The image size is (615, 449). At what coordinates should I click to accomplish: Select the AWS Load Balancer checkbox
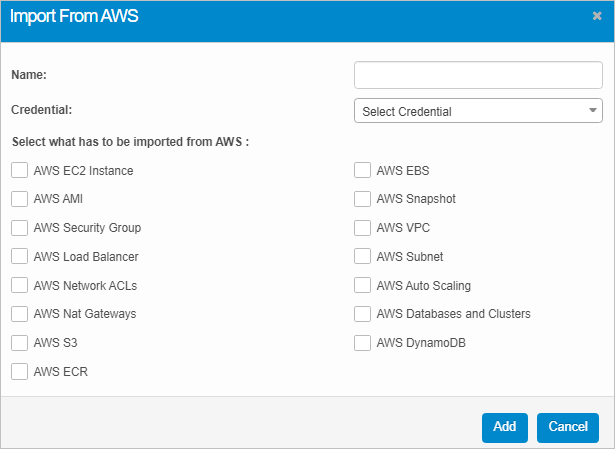pos(20,257)
